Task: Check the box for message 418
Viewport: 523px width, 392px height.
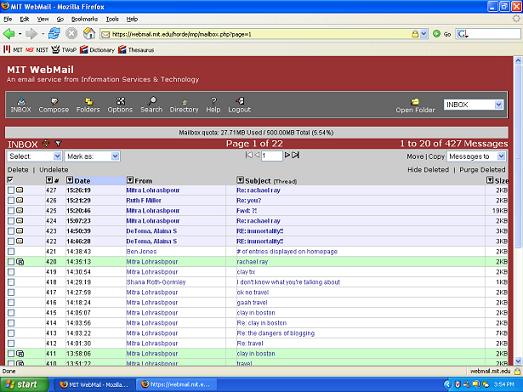Action: 11,282
